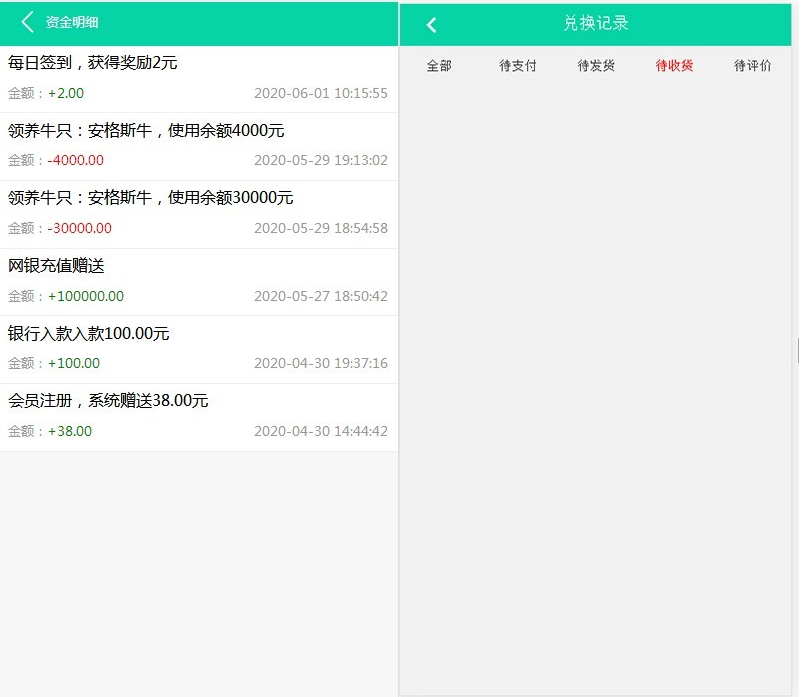Show the 待评价 orders tab

coord(752,66)
